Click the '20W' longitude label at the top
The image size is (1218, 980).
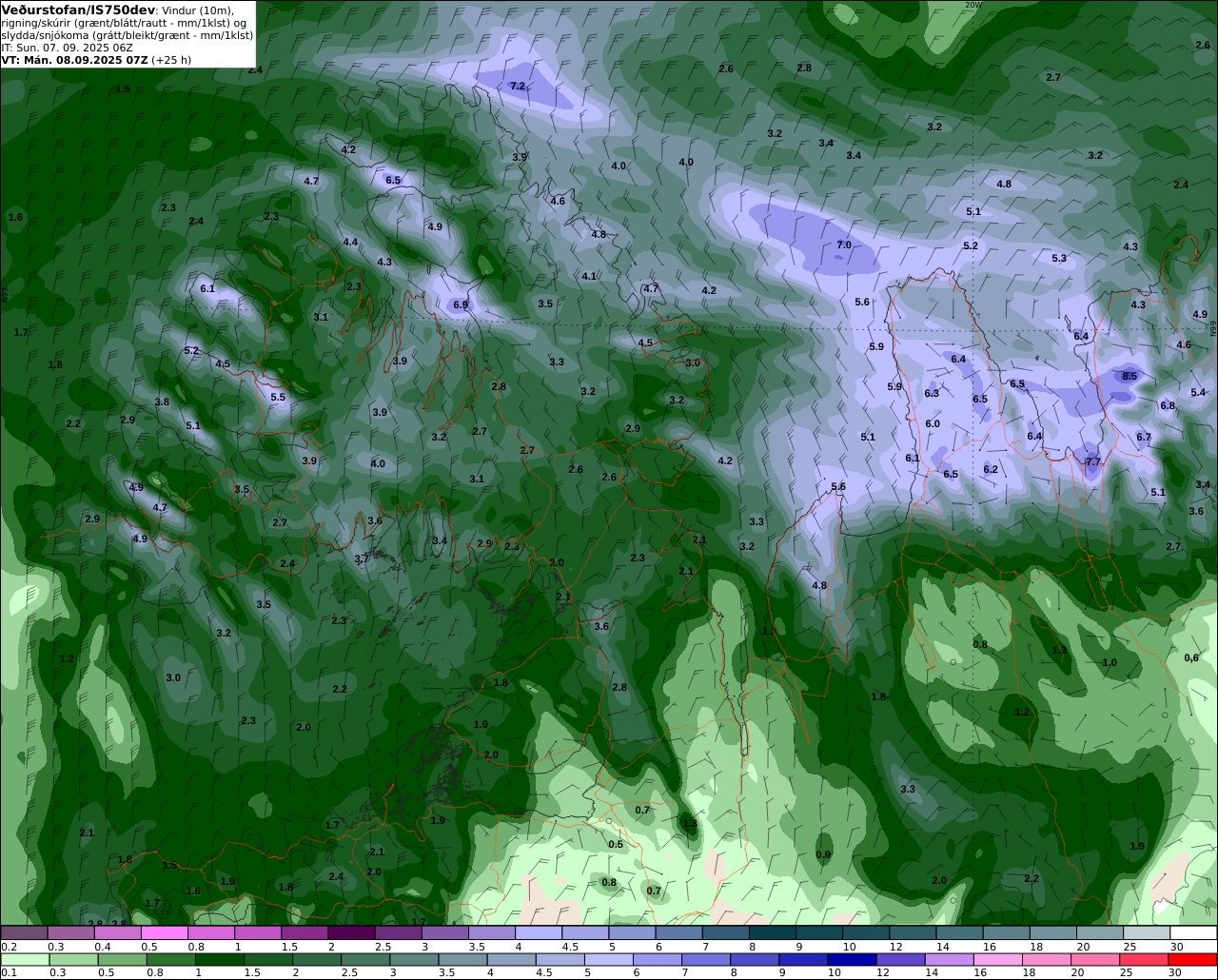tap(972, 5)
